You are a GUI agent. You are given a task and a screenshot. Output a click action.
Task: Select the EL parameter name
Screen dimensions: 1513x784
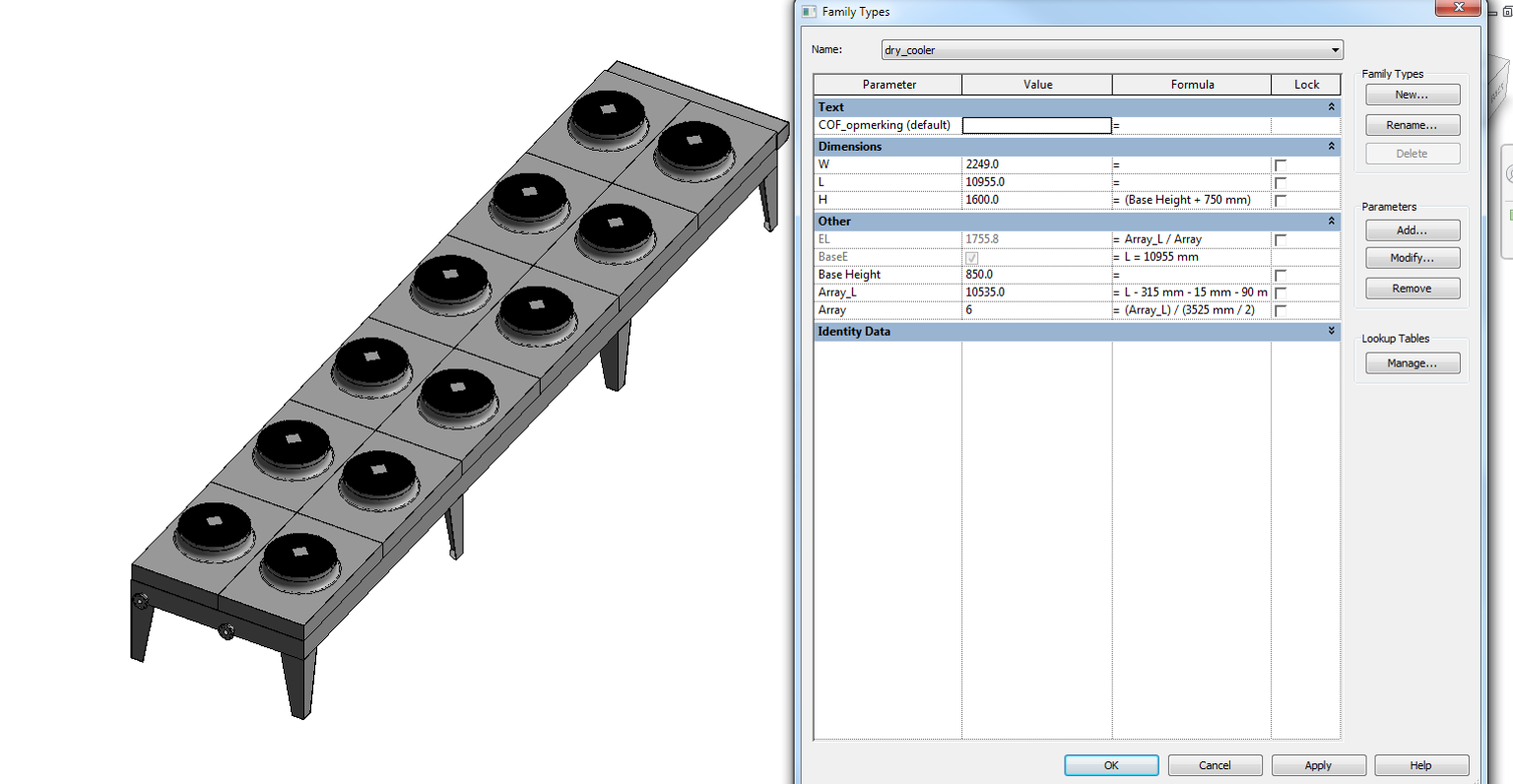tap(824, 239)
